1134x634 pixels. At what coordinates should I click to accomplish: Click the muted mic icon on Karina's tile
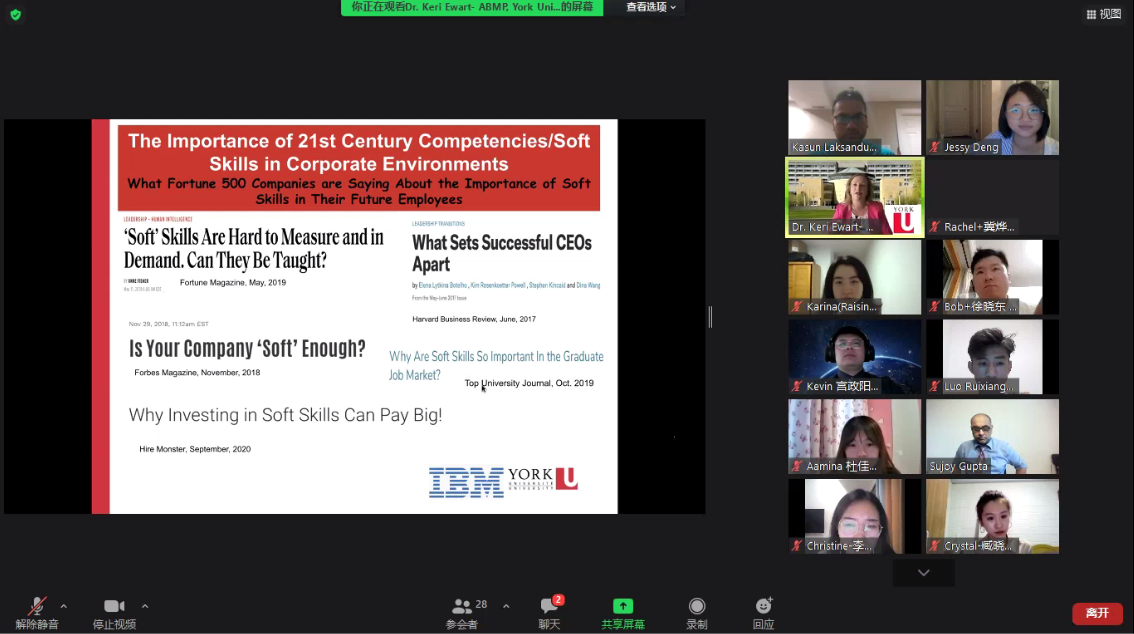click(x=797, y=307)
